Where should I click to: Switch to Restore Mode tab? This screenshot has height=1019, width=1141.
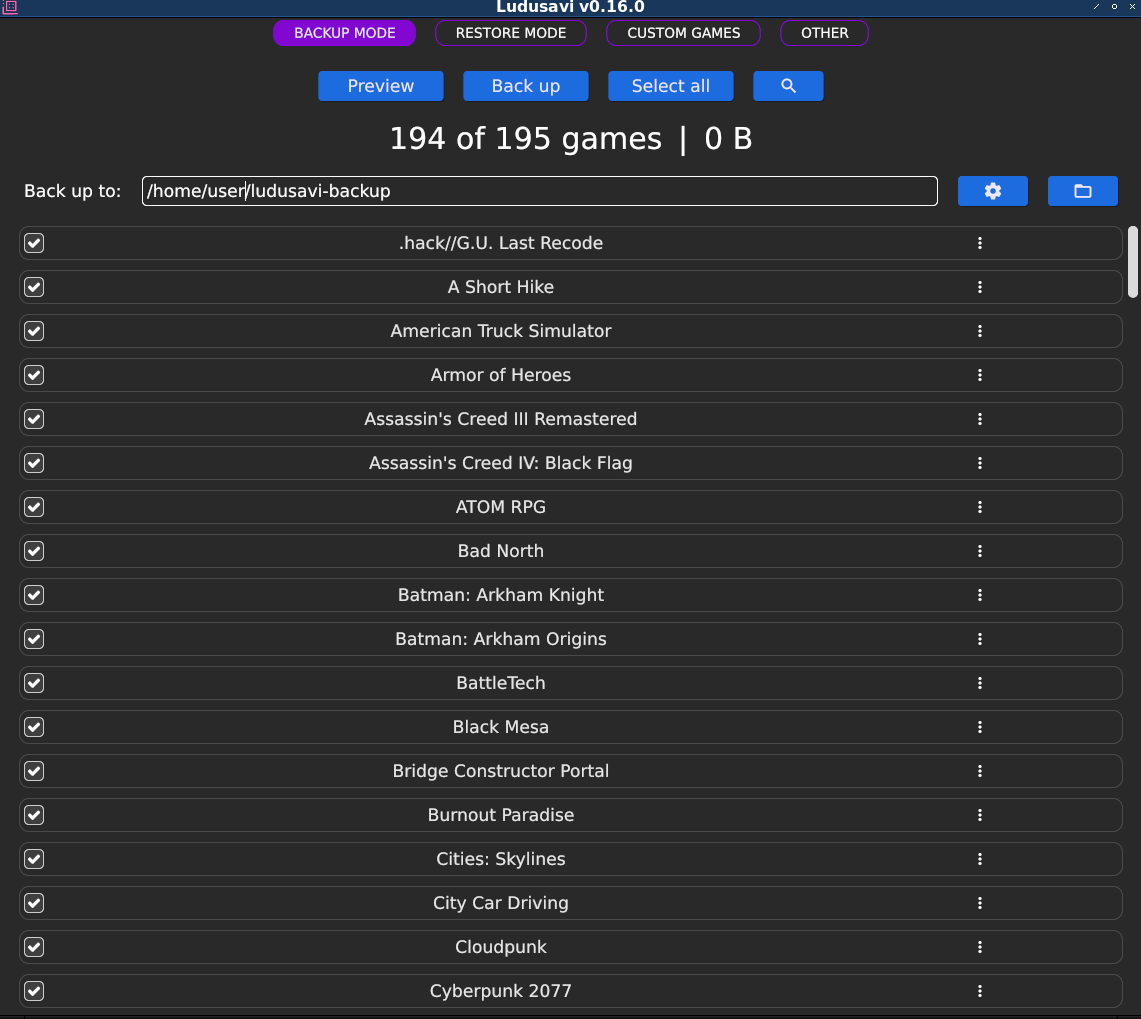(511, 33)
